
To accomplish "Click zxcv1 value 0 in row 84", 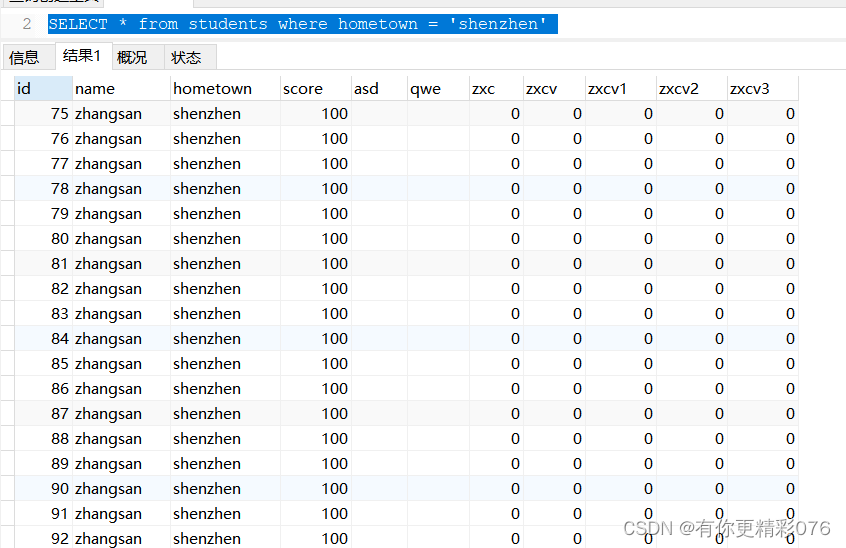I will pos(621,339).
